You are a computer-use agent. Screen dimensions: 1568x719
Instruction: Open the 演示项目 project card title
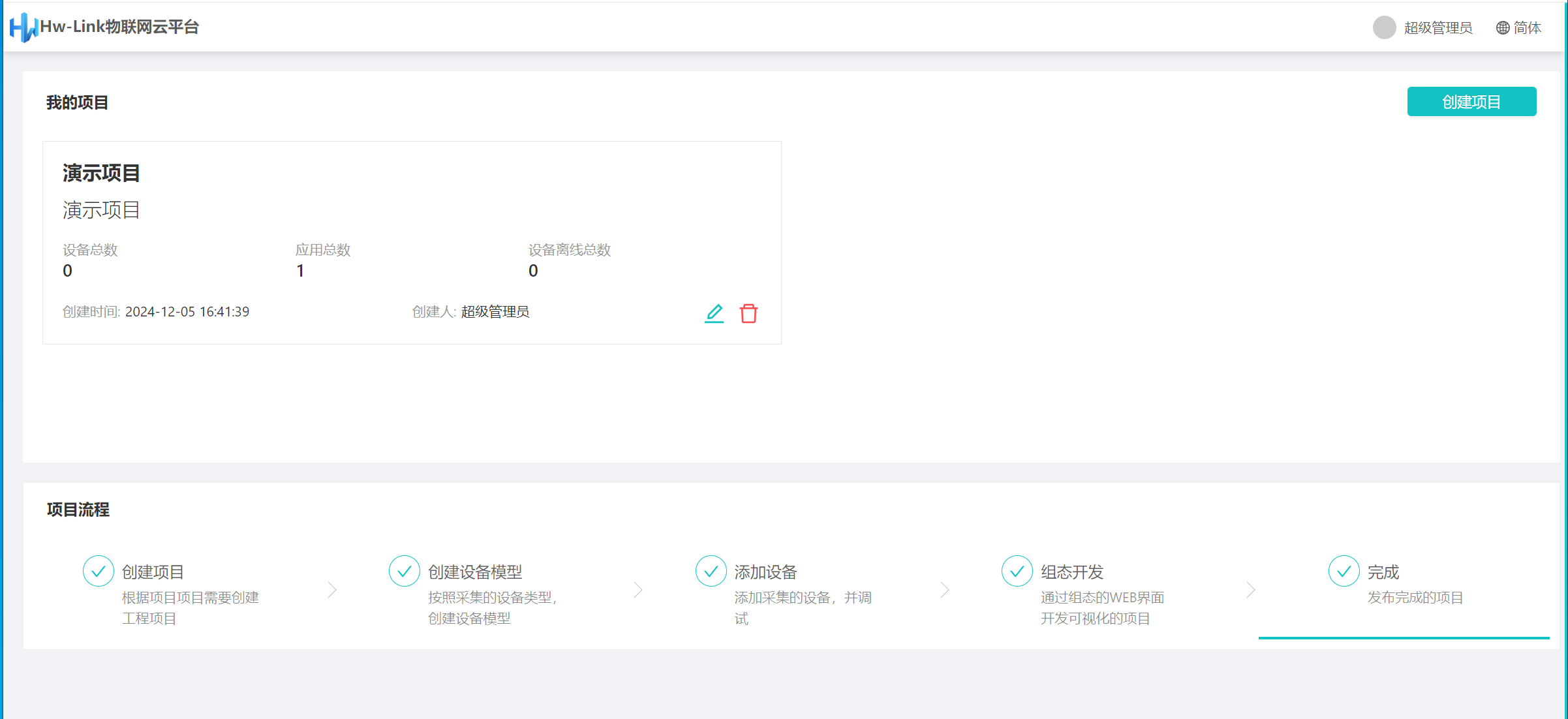[x=101, y=173]
